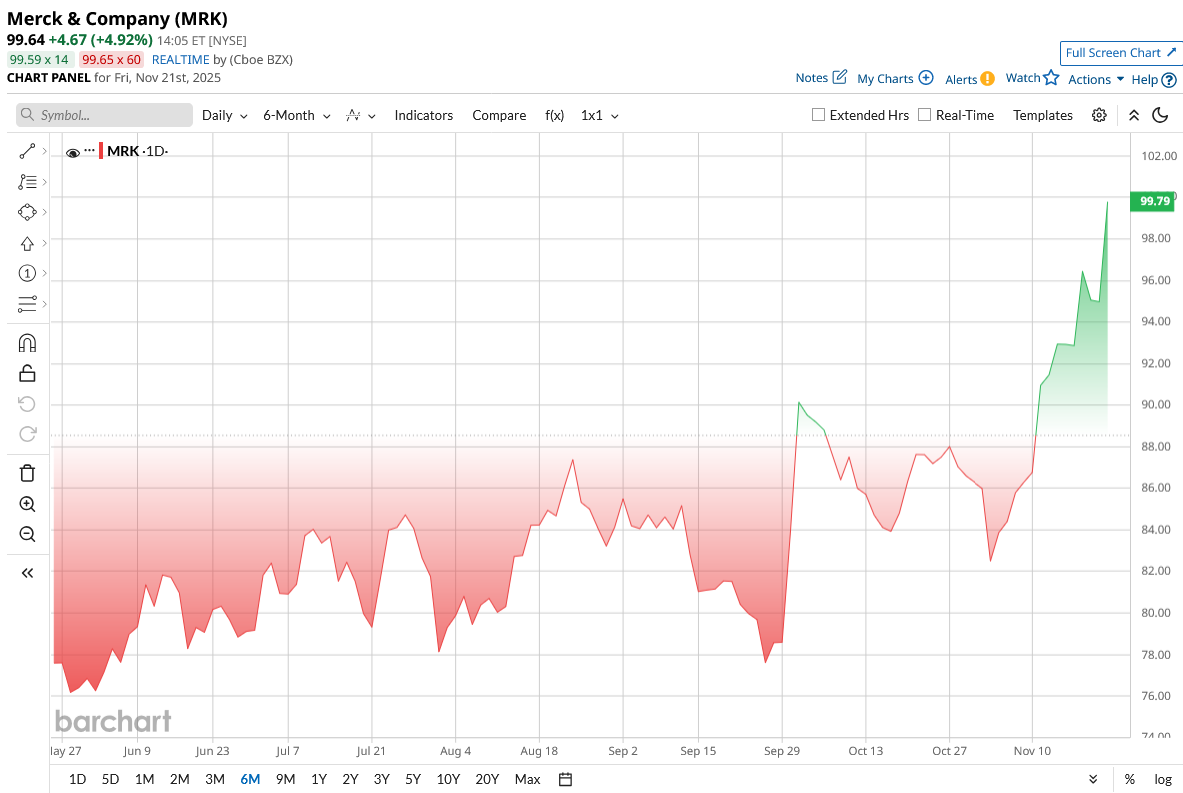The height and width of the screenshot is (793, 1183).
Task: Select the 3M range tab
Action: [x=215, y=779]
